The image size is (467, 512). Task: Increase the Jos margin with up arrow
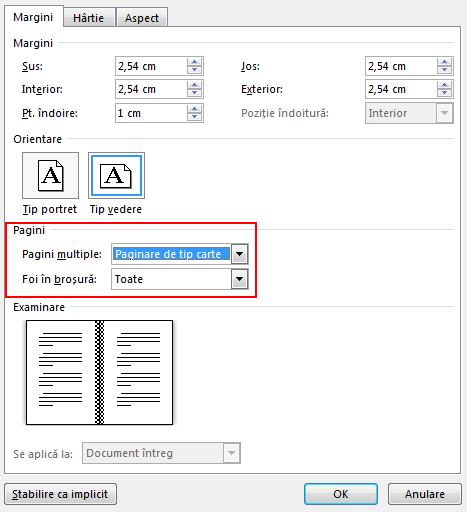[444, 62]
